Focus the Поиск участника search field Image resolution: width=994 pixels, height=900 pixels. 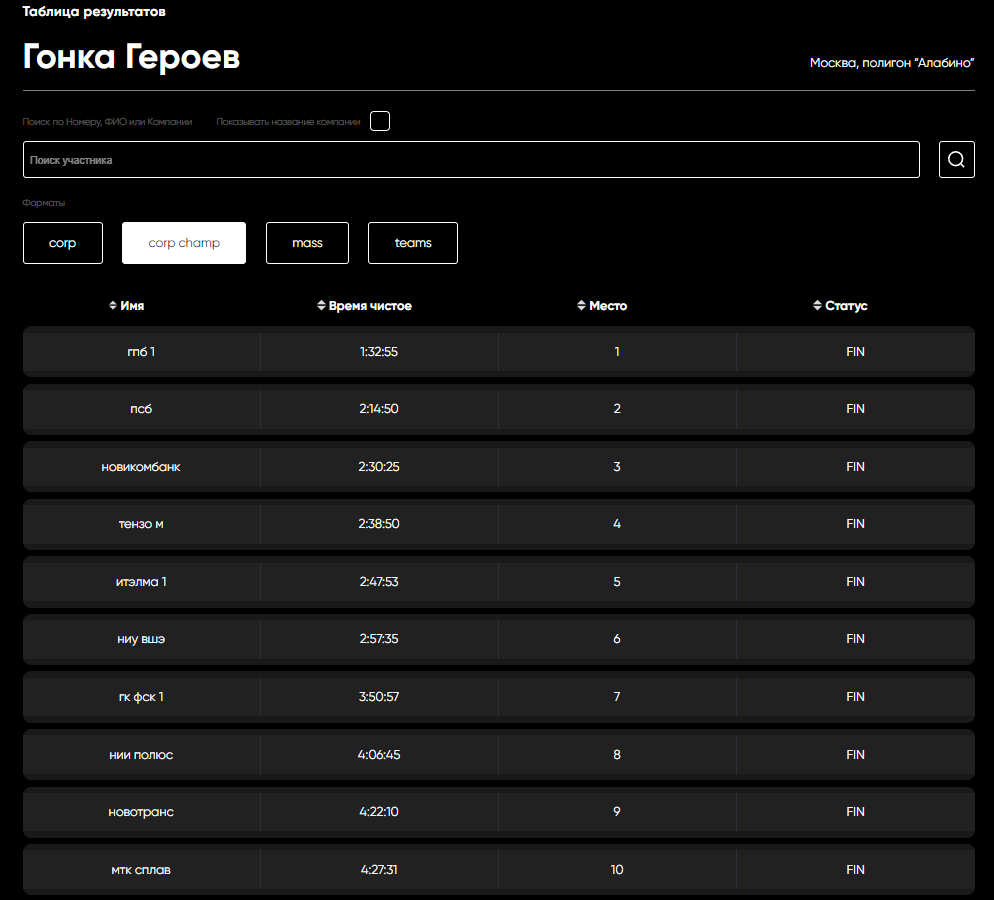point(470,160)
